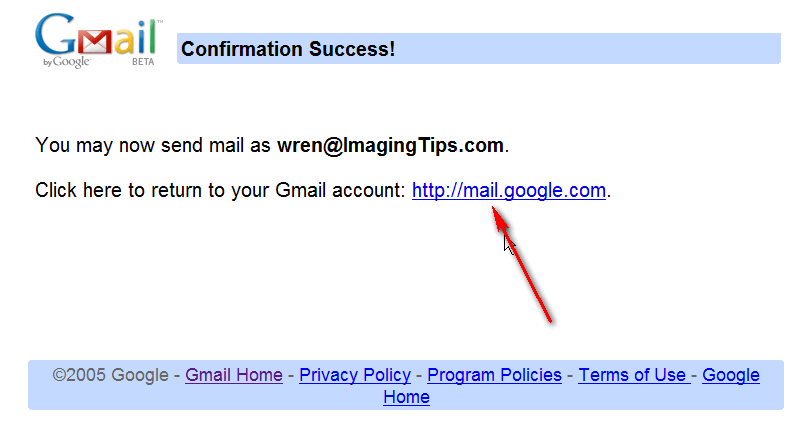The height and width of the screenshot is (425, 812).
Task: Click the BETA label beneath the logo
Action: 143,62
